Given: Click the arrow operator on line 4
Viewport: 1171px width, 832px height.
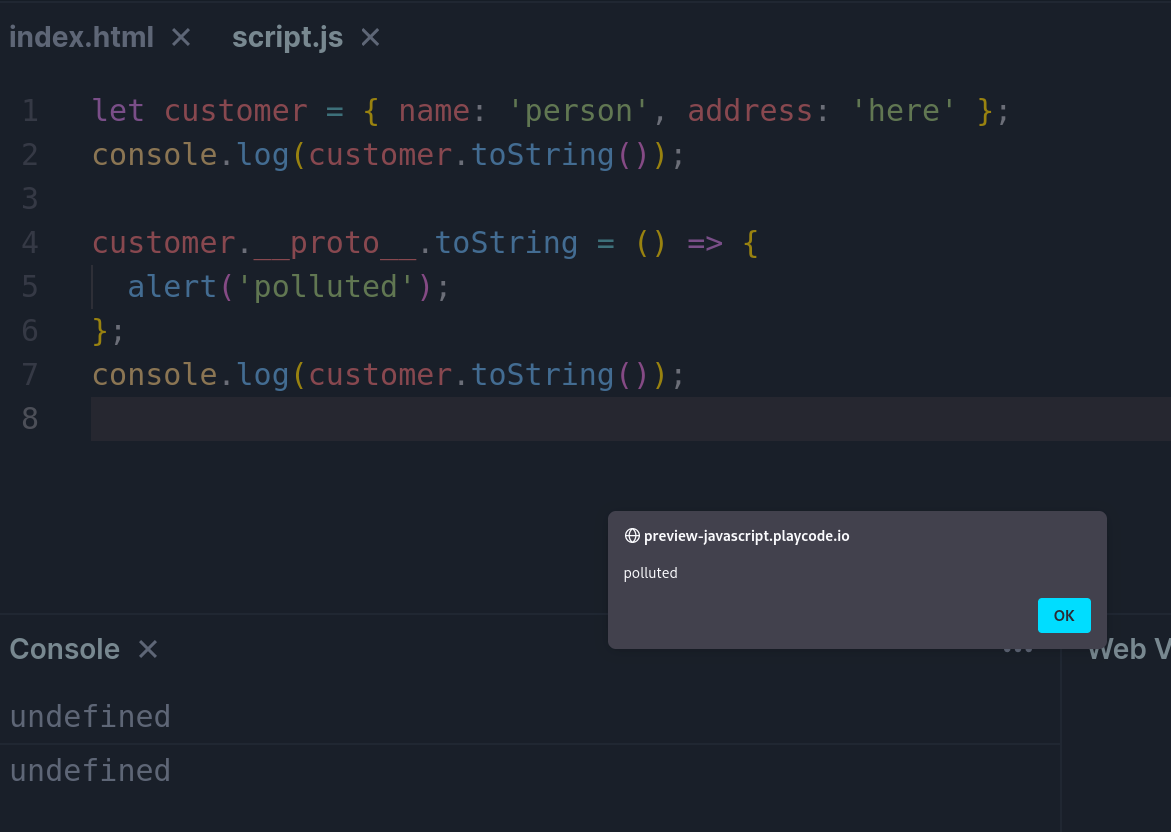Looking at the screenshot, I should click(704, 243).
